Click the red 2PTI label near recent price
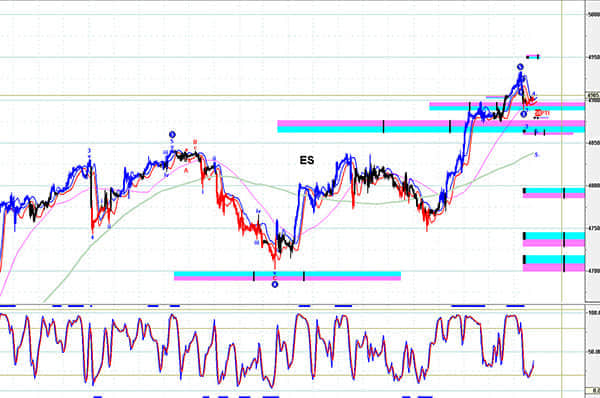This screenshot has width=600, height=398. 542,113
